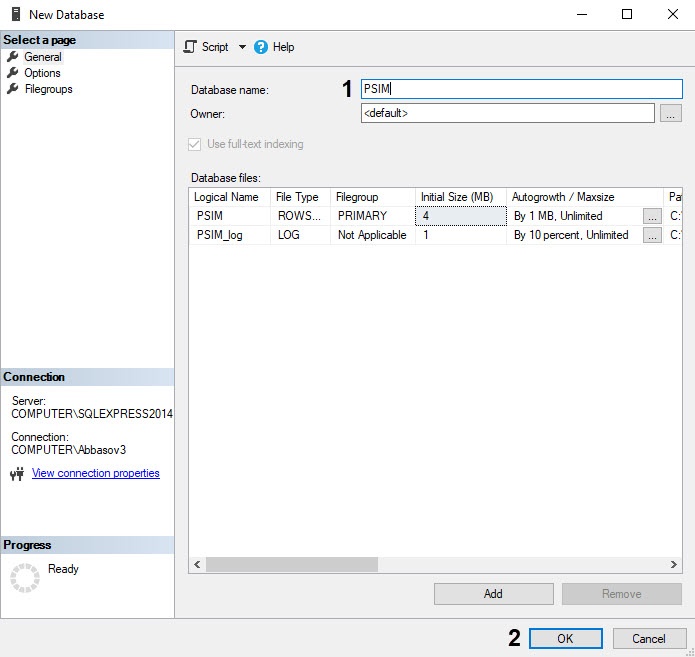Open the Script dropdown arrow
Image resolution: width=695 pixels, height=657 pixels.
[x=242, y=47]
